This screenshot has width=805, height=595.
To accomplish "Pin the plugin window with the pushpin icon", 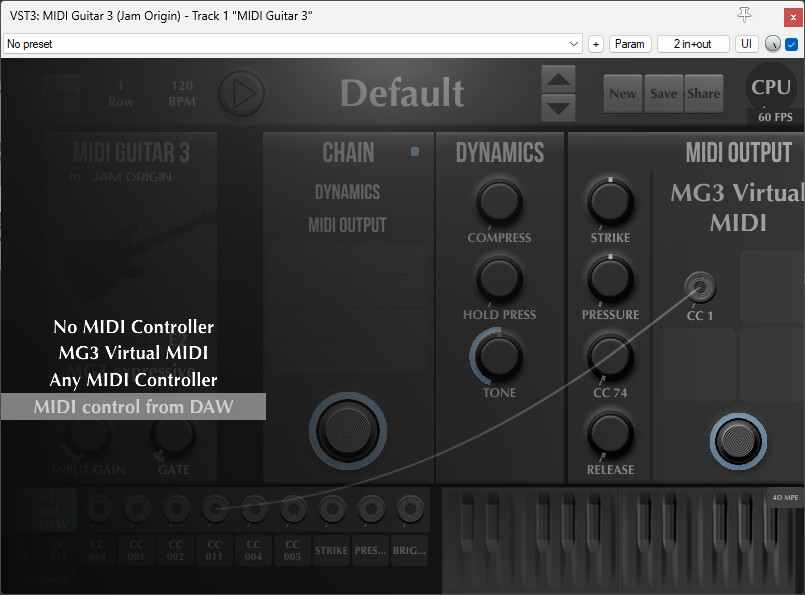I will click(x=744, y=14).
